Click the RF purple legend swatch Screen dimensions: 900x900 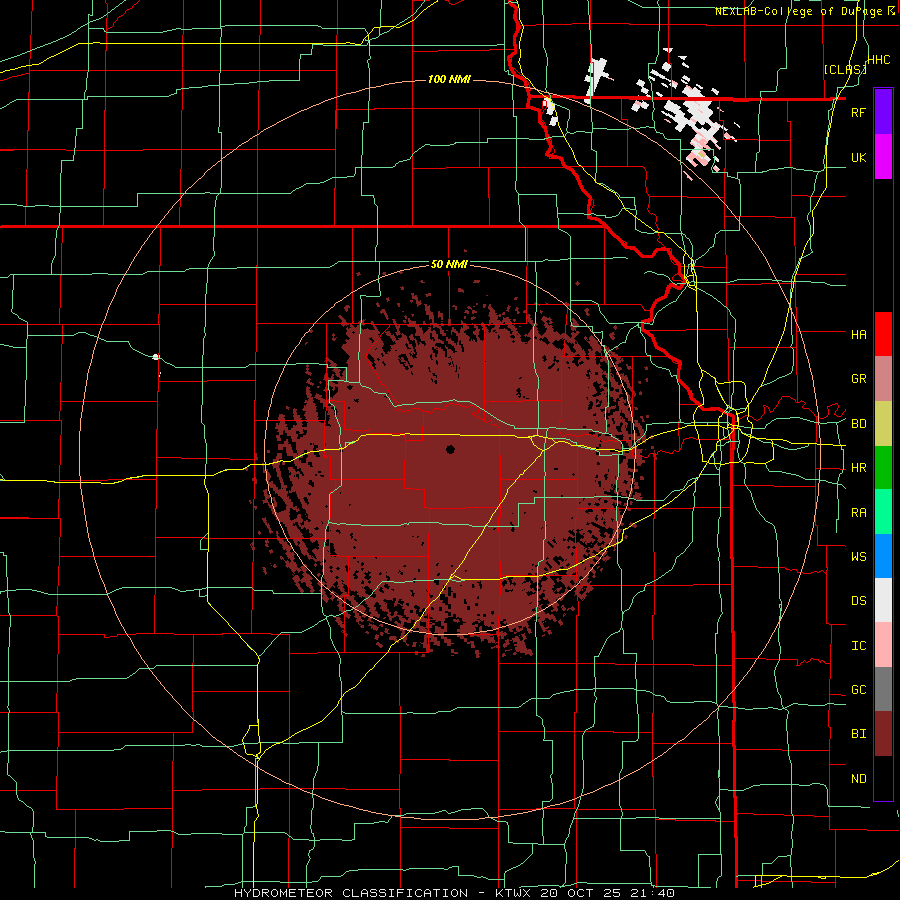[x=883, y=112]
